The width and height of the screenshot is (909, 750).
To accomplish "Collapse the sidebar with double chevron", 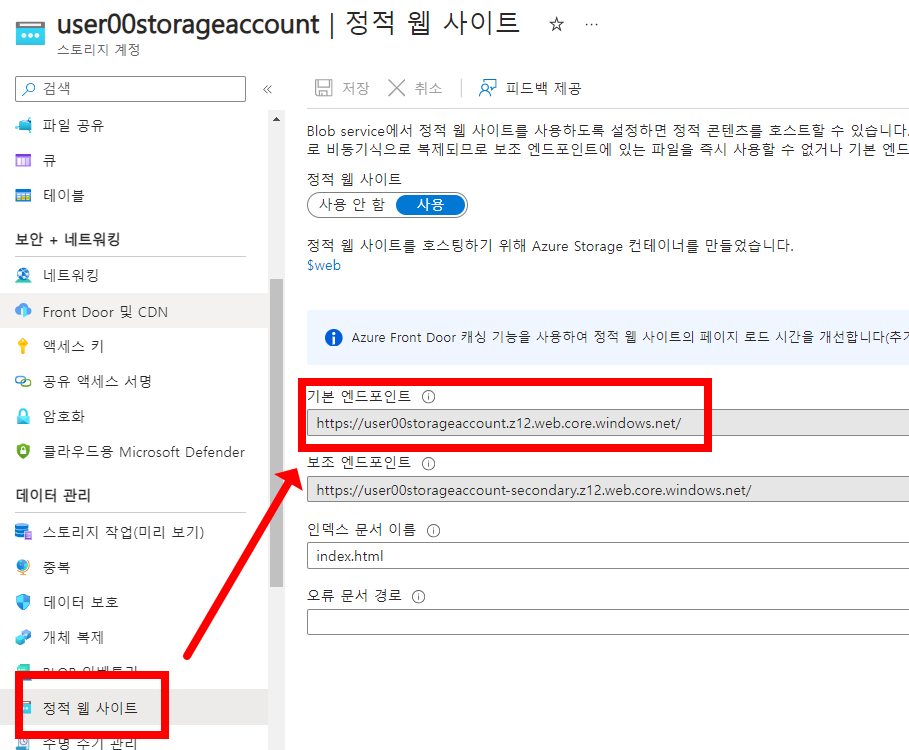I will pos(267,89).
